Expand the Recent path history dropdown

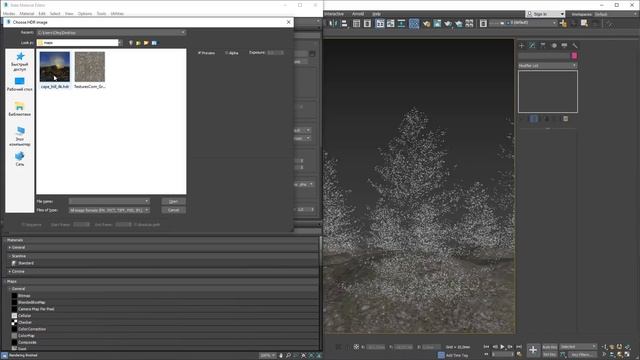tap(111, 32)
